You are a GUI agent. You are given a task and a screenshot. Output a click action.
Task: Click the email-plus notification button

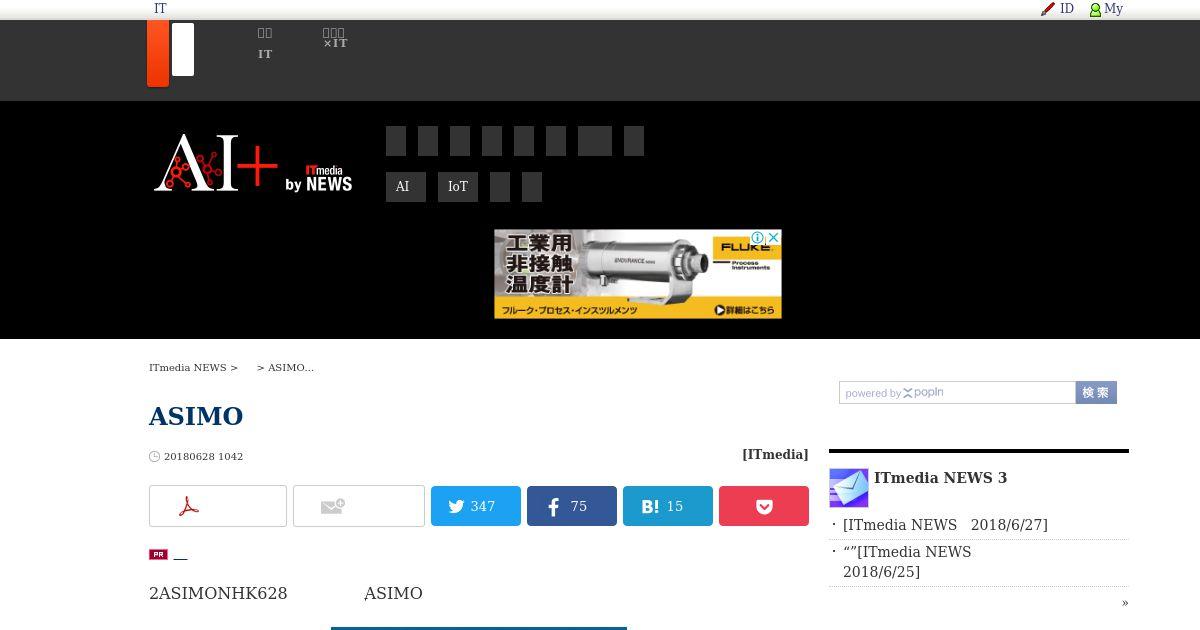pos(359,506)
